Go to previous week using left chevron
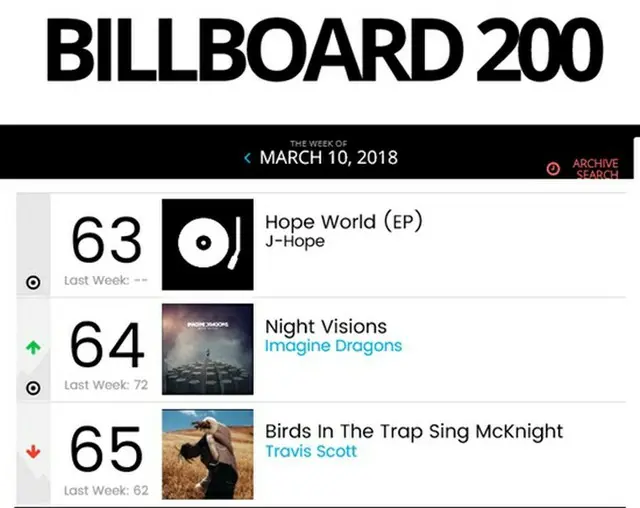This screenshot has width=640, height=508. (247, 158)
